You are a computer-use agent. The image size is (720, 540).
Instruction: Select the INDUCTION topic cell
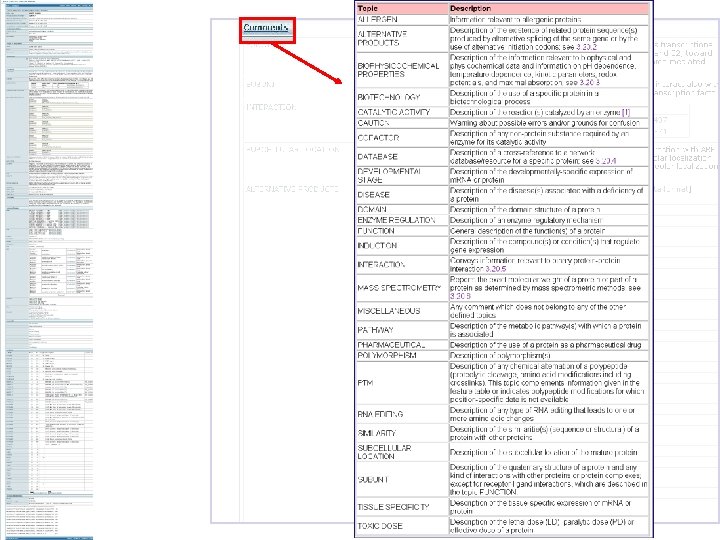click(x=403, y=246)
